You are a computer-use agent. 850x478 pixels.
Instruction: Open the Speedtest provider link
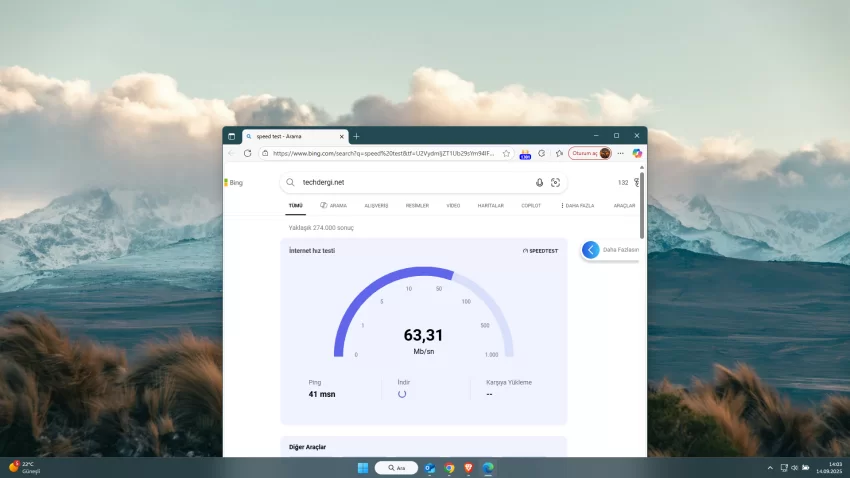540,251
